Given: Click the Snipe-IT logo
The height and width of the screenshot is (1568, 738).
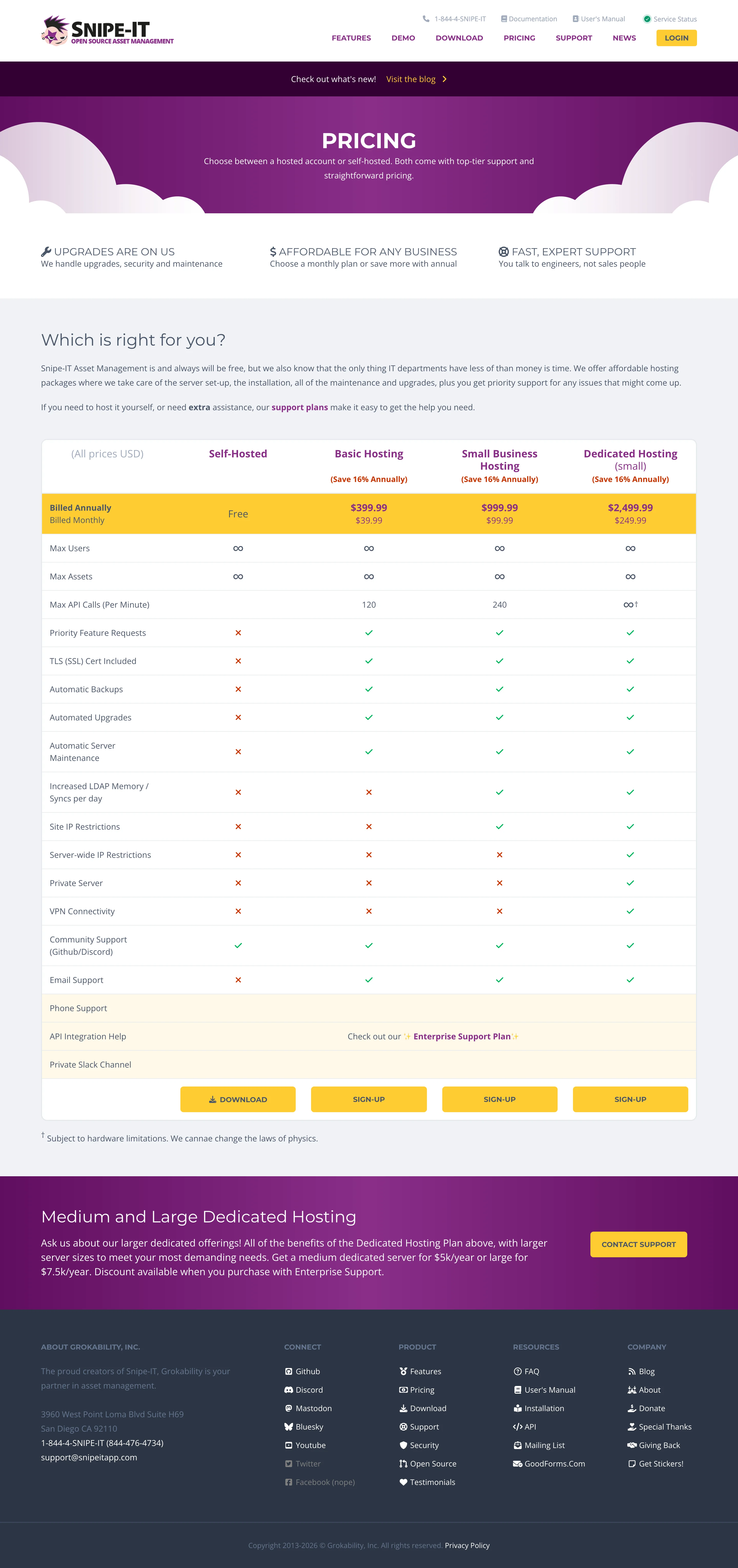Looking at the screenshot, I should 108,31.
